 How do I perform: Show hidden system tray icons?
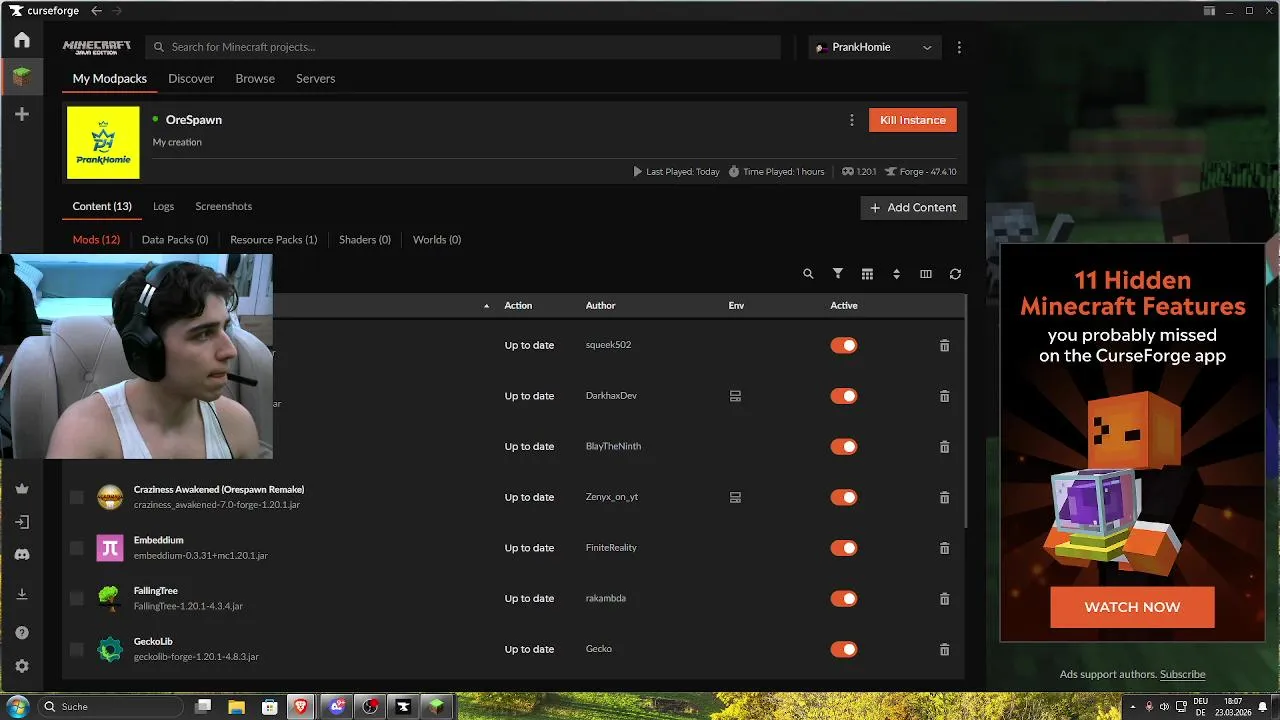coord(1134,706)
